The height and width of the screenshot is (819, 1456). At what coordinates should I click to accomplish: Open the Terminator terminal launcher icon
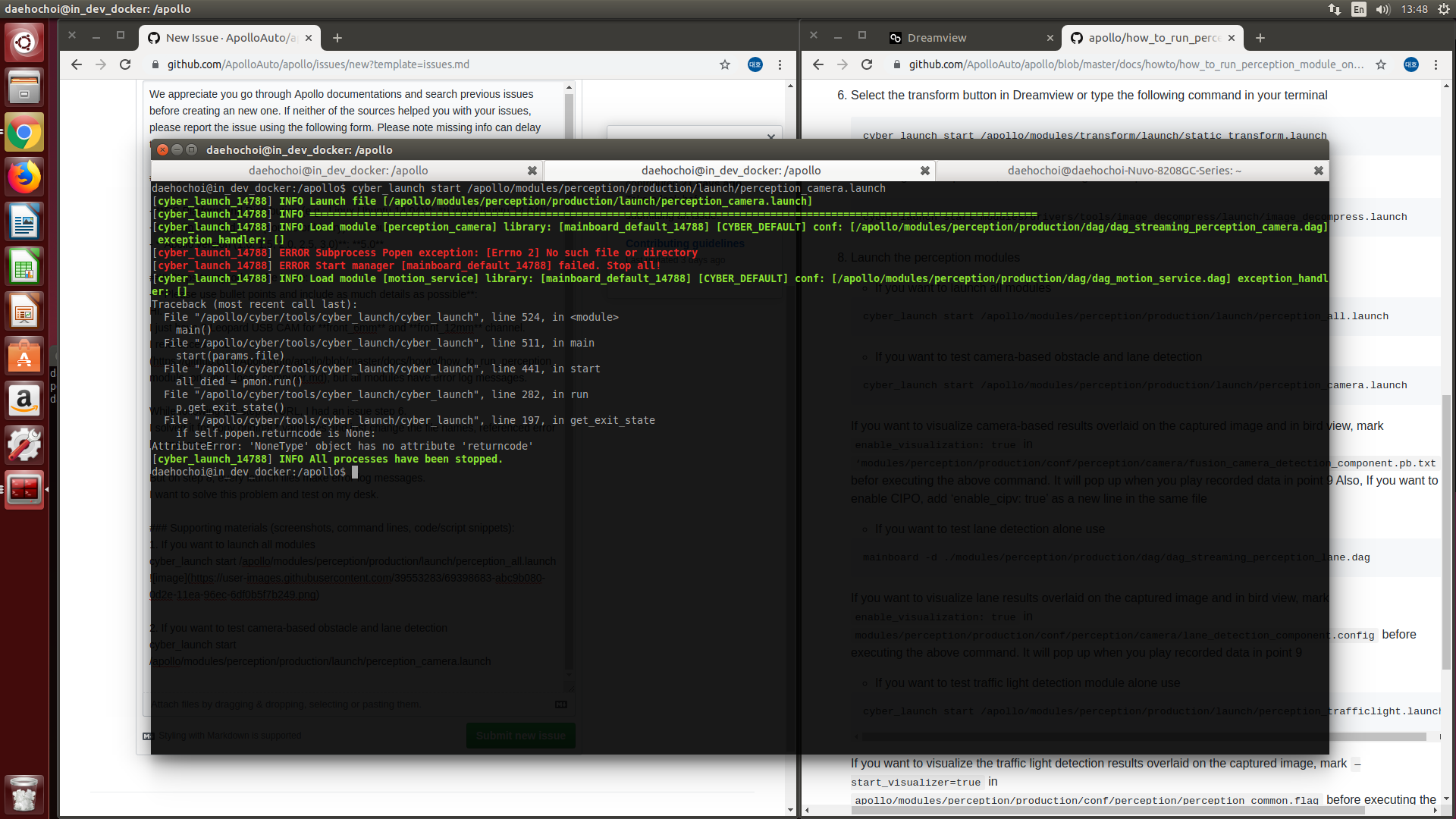tap(24, 490)
